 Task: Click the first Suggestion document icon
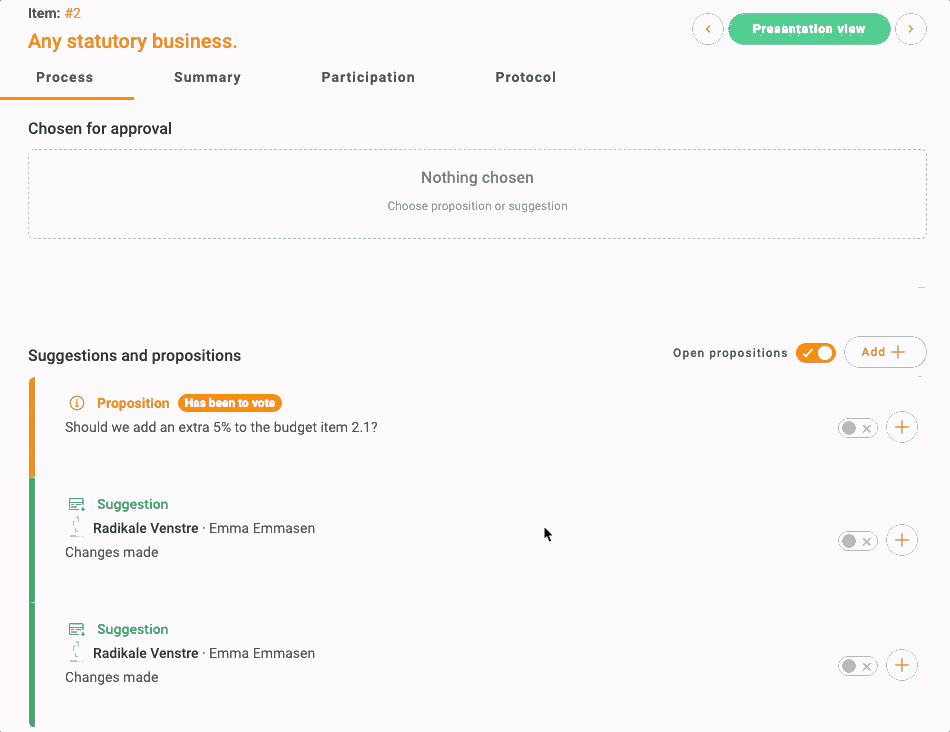tap(77, 505)
